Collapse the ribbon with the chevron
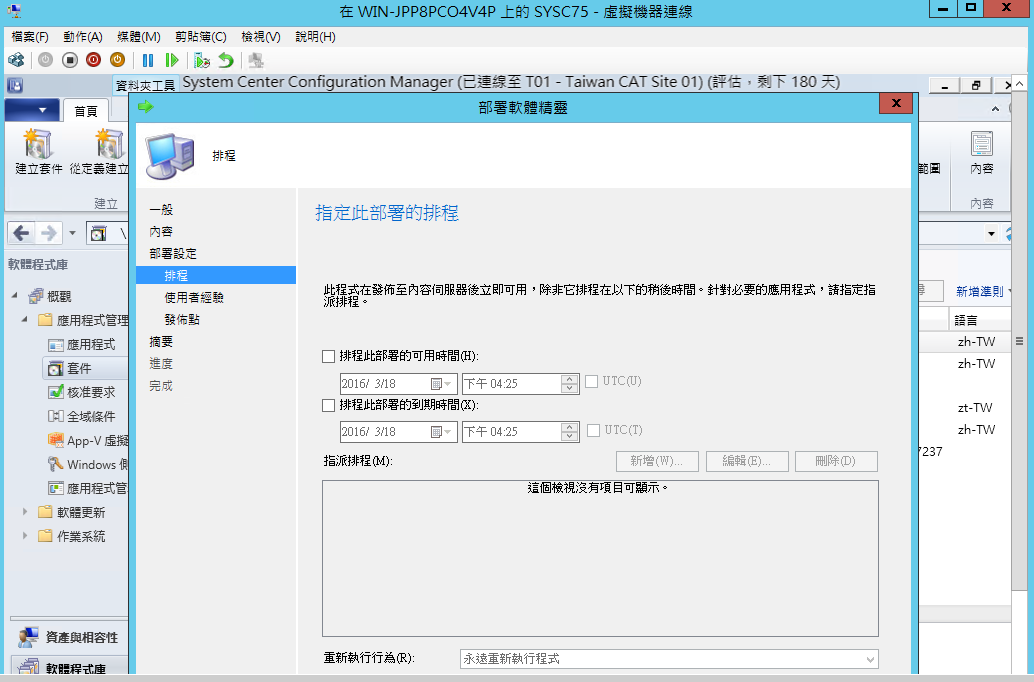Screen dimensions: 1034x682 (995, 109)
